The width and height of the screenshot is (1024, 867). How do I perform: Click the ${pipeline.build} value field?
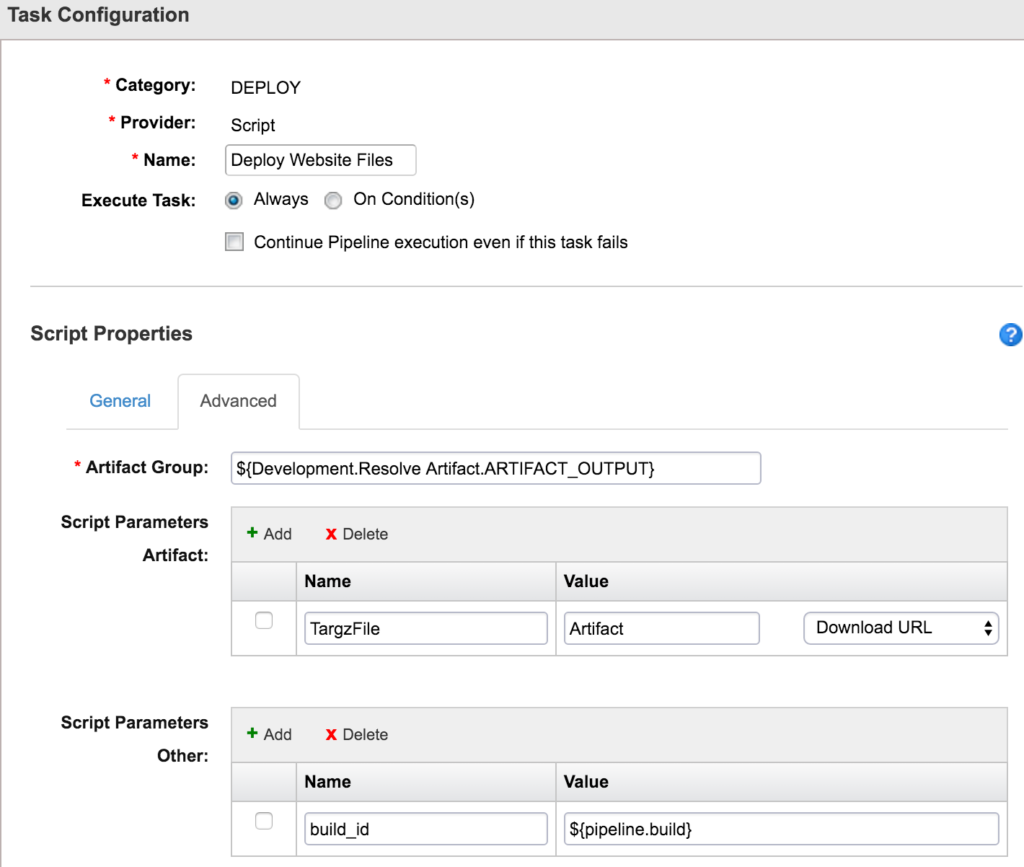pyautogui.click(x=781, y=828)
